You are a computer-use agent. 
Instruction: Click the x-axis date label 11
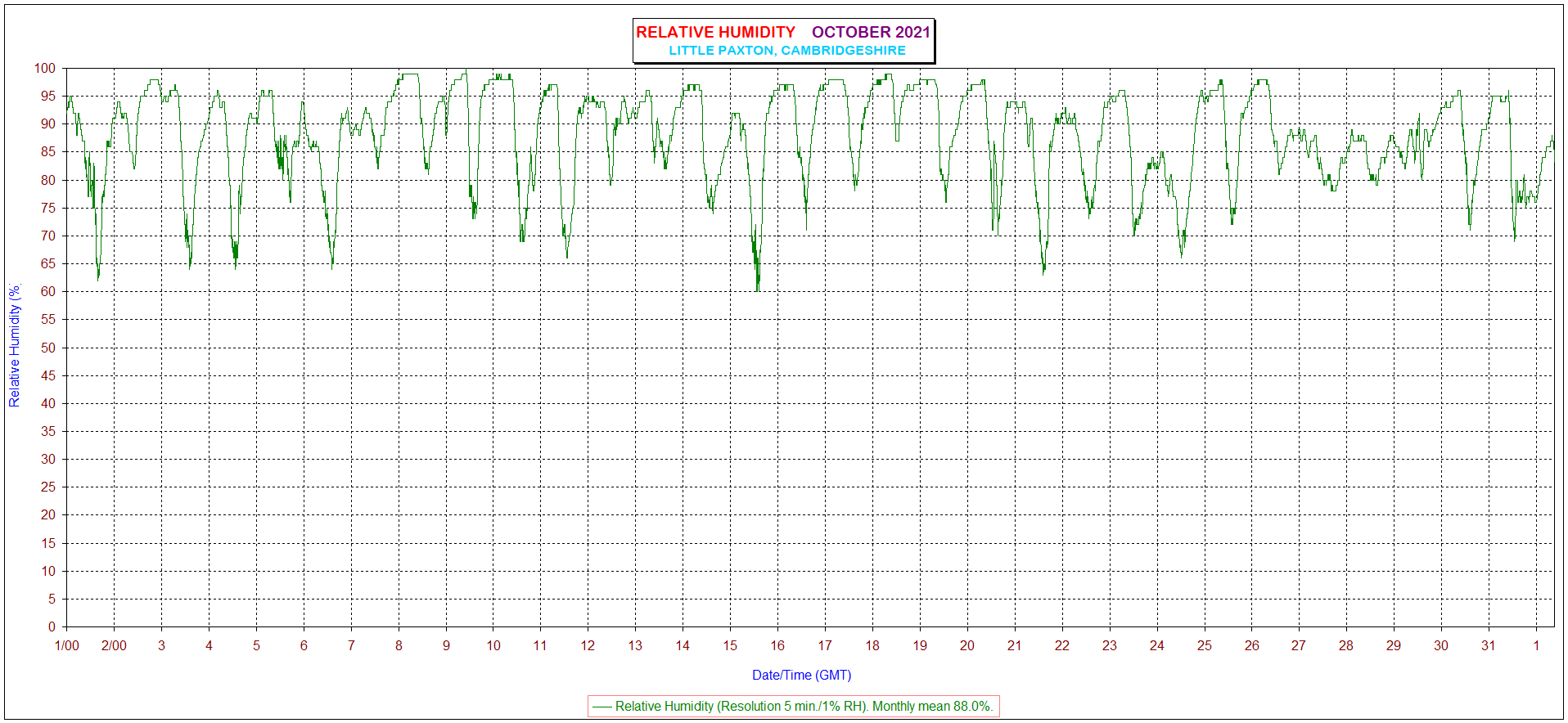540,645
